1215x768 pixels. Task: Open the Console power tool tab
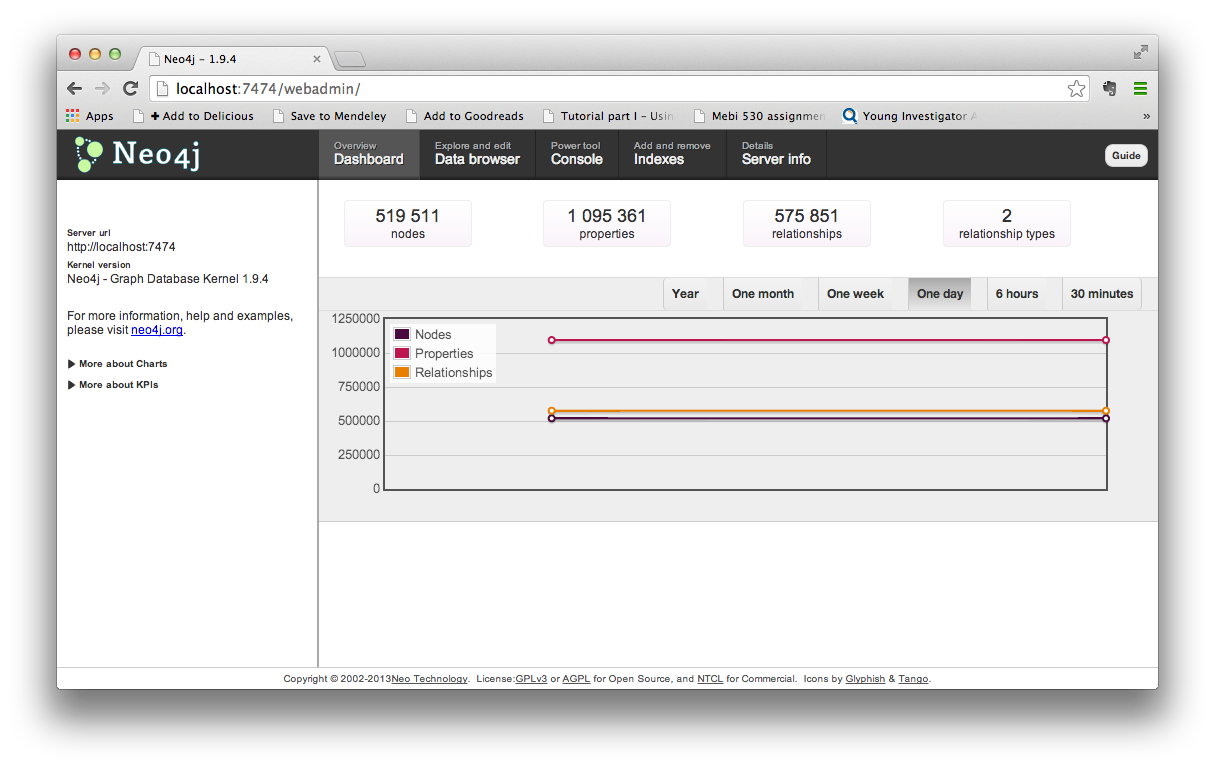(576, 154)
